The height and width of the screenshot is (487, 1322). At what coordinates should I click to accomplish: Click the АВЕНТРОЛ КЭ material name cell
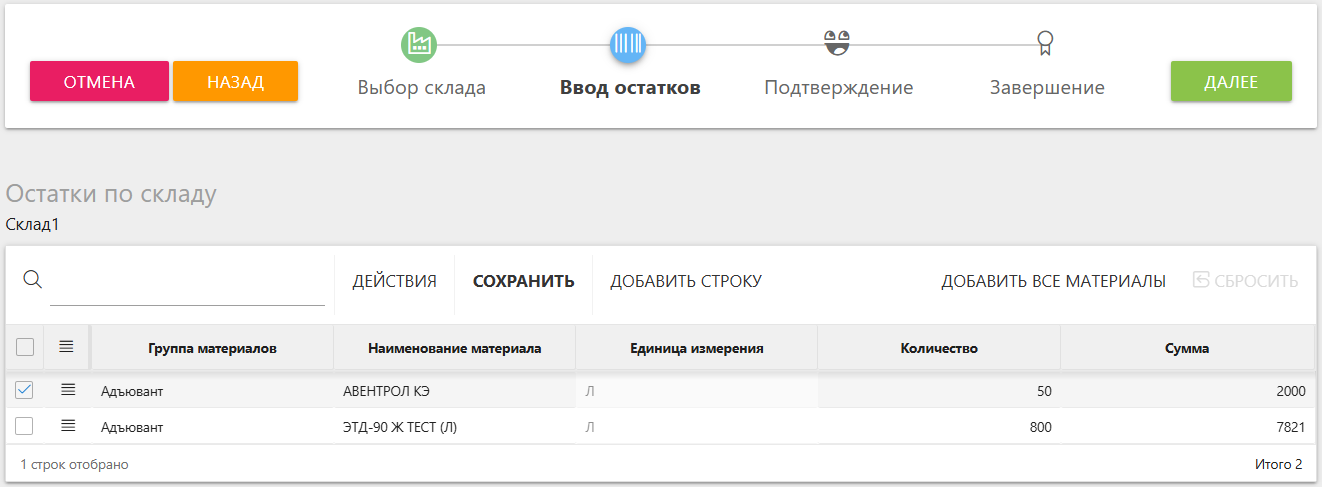click(454, 390)
